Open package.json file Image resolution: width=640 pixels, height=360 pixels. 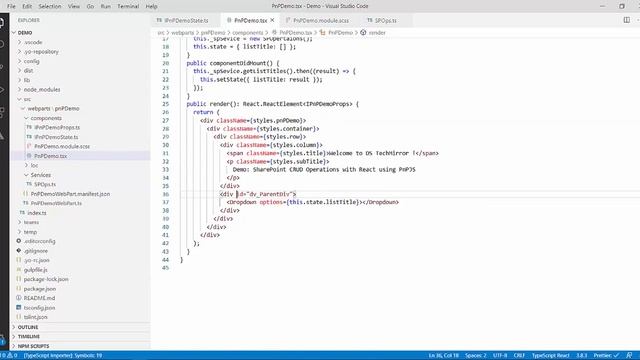40,289
